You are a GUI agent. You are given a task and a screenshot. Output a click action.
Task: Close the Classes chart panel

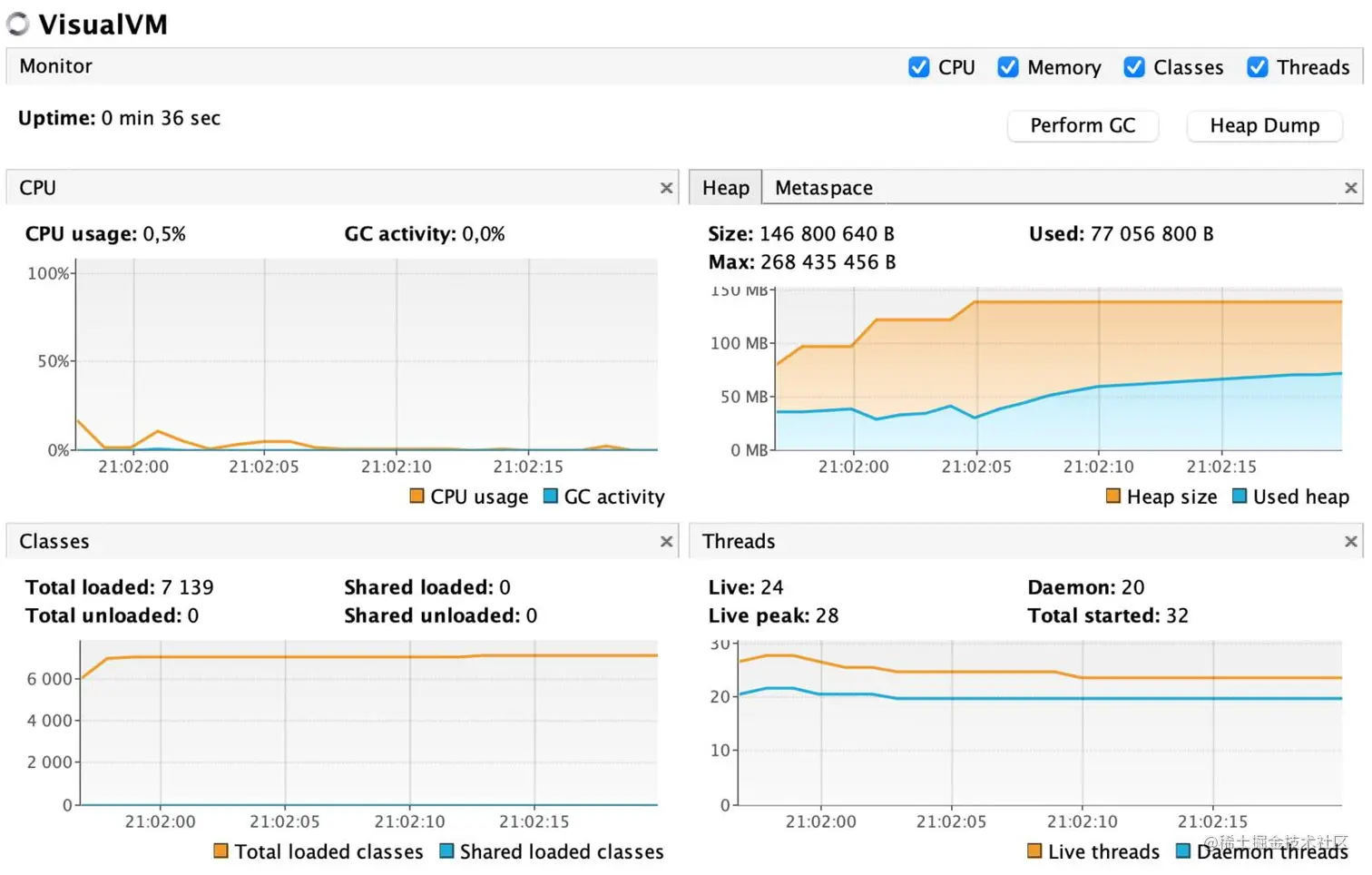pos(667,541)
